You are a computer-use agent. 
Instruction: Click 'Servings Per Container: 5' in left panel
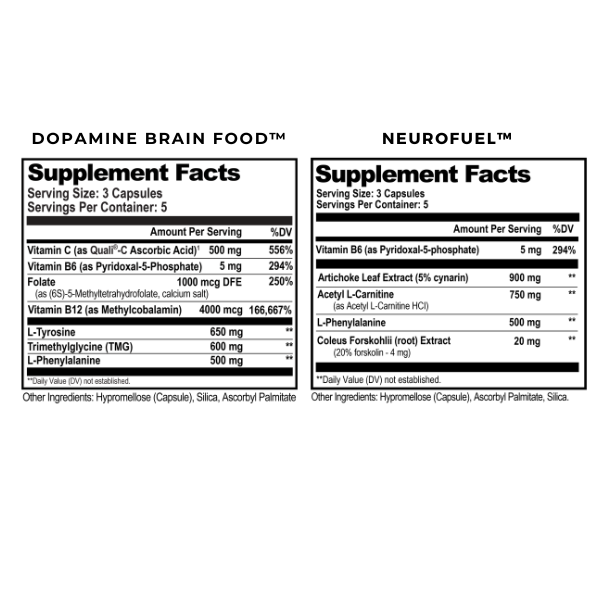pos(97,207)
